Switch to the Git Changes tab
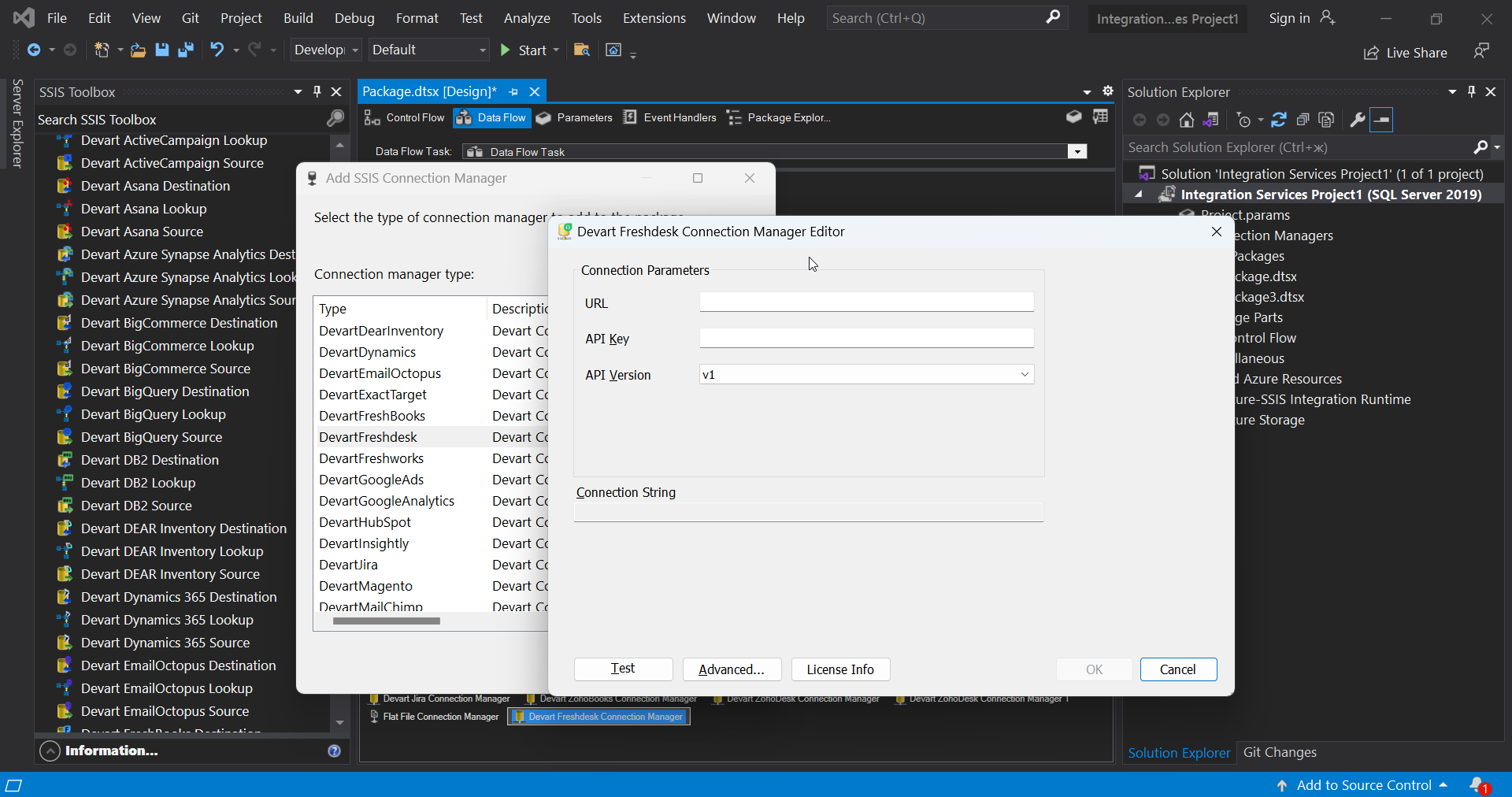 1280,752
